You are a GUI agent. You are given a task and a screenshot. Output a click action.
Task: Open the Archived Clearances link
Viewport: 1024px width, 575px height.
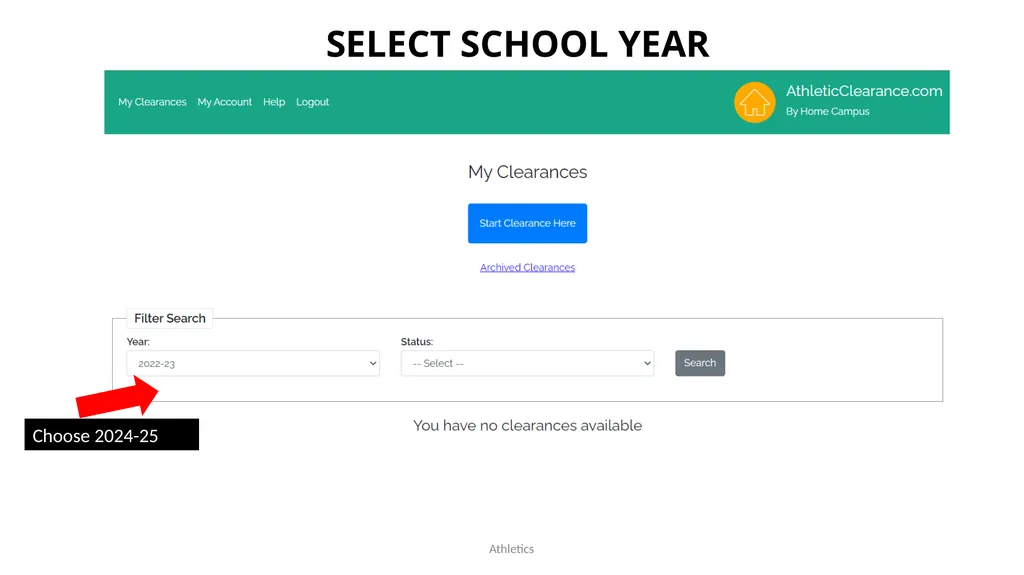point(527,267)
